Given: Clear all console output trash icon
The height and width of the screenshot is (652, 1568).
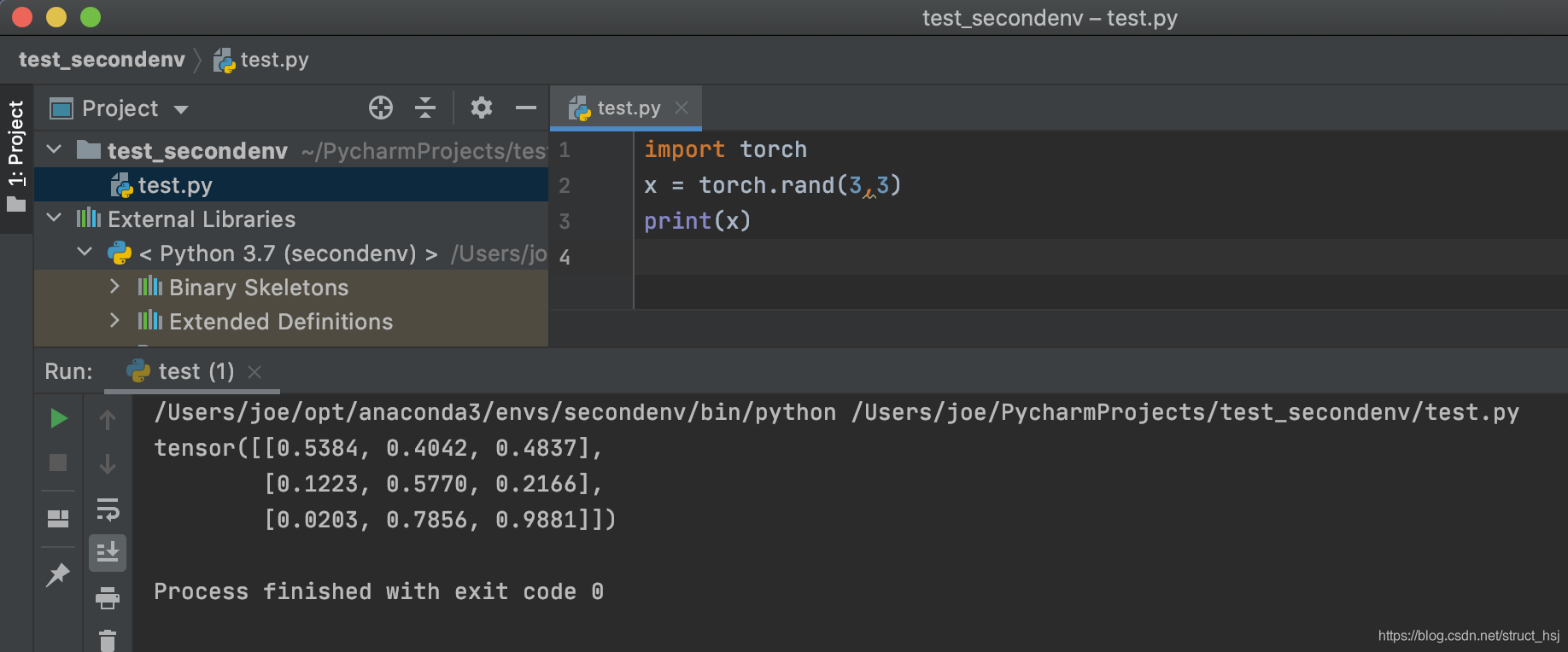Looking at the screenshot, I should [108, 640].
